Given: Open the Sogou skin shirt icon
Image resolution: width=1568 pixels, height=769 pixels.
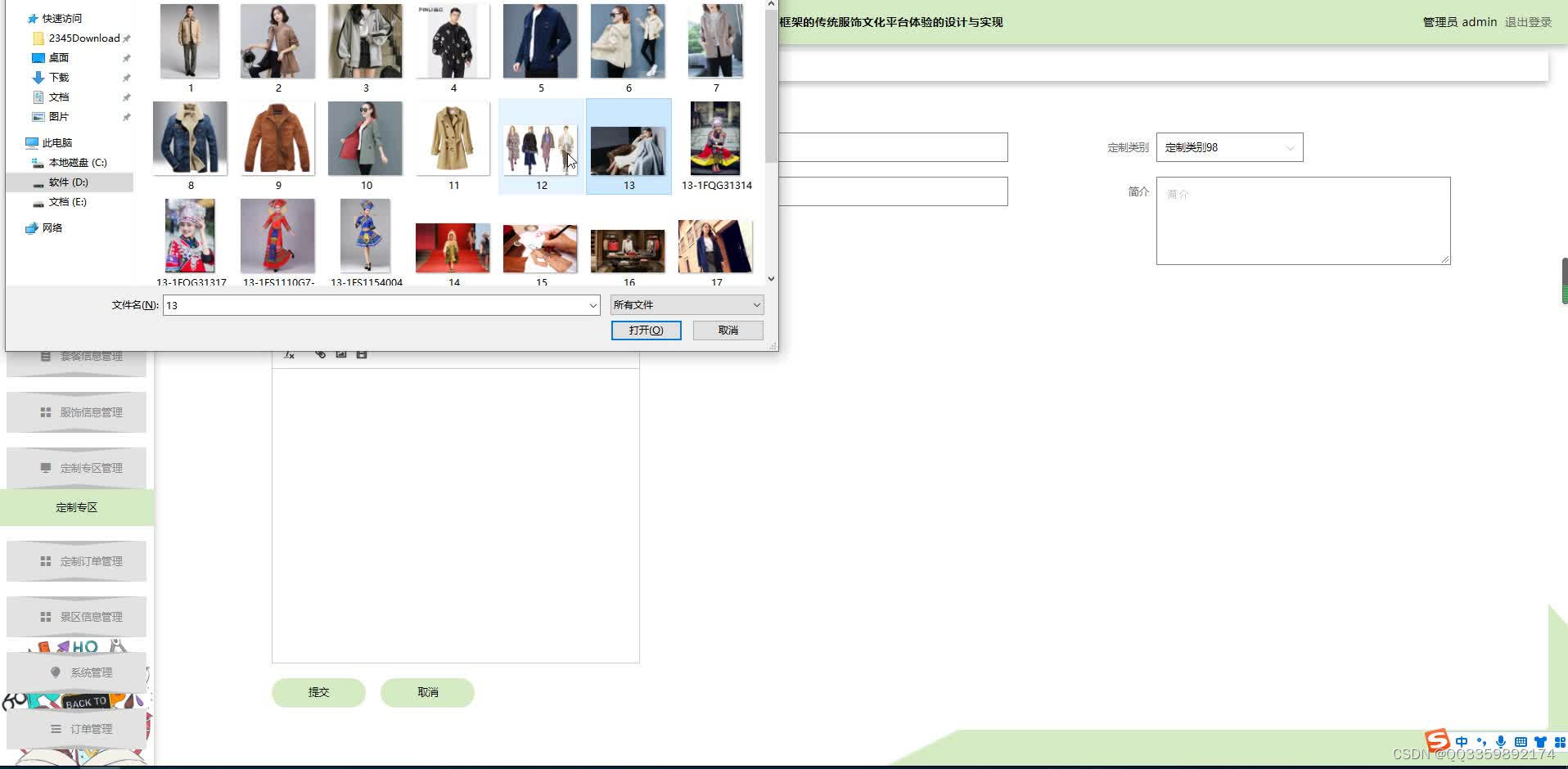Looking at the screenshot, I should (x=1540, y=742).
